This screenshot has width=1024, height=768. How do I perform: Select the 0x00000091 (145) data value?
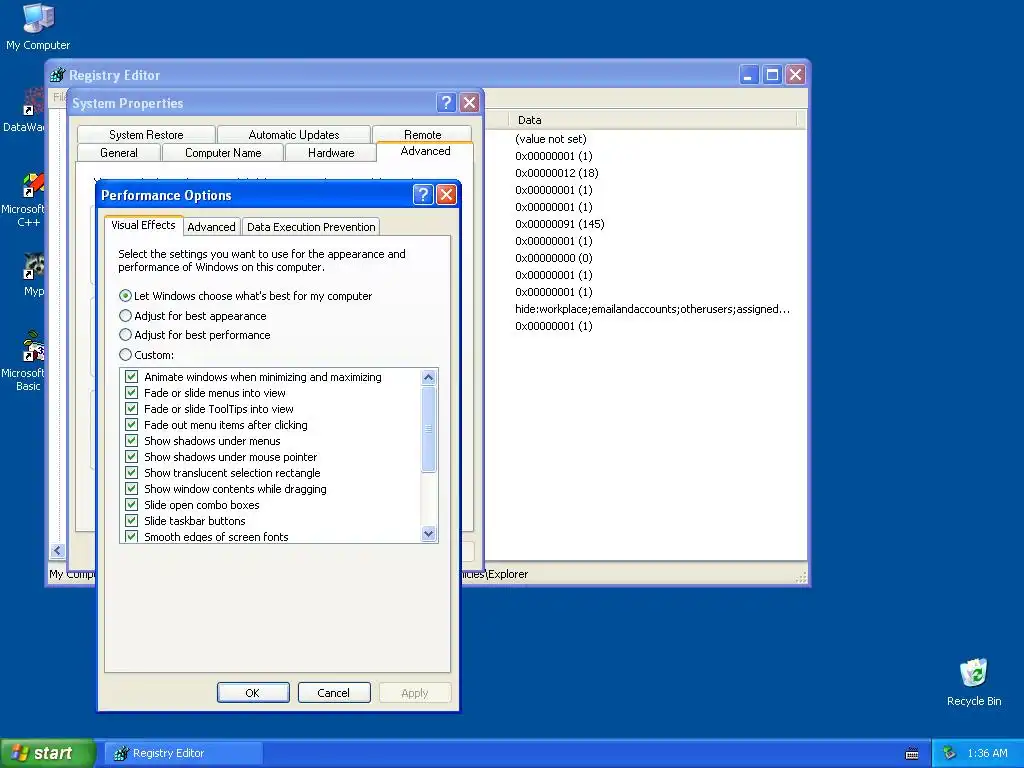click(x=560, y=224)
